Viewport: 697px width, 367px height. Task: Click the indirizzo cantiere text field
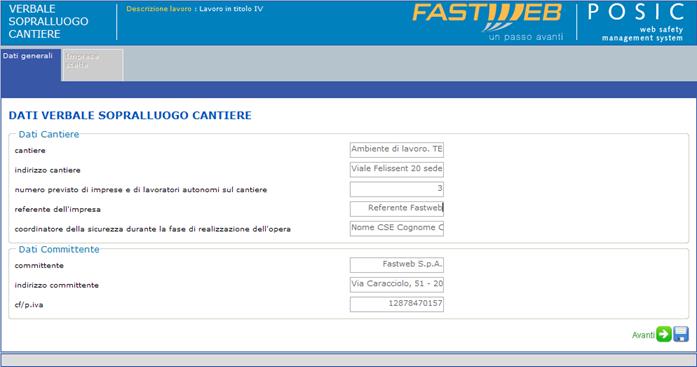397,169
